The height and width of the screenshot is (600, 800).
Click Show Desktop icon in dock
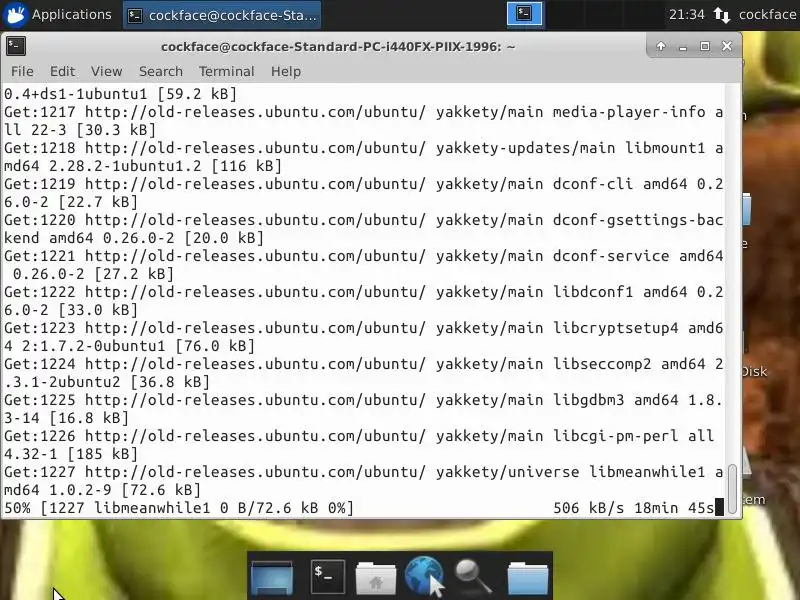coord(272,577)
